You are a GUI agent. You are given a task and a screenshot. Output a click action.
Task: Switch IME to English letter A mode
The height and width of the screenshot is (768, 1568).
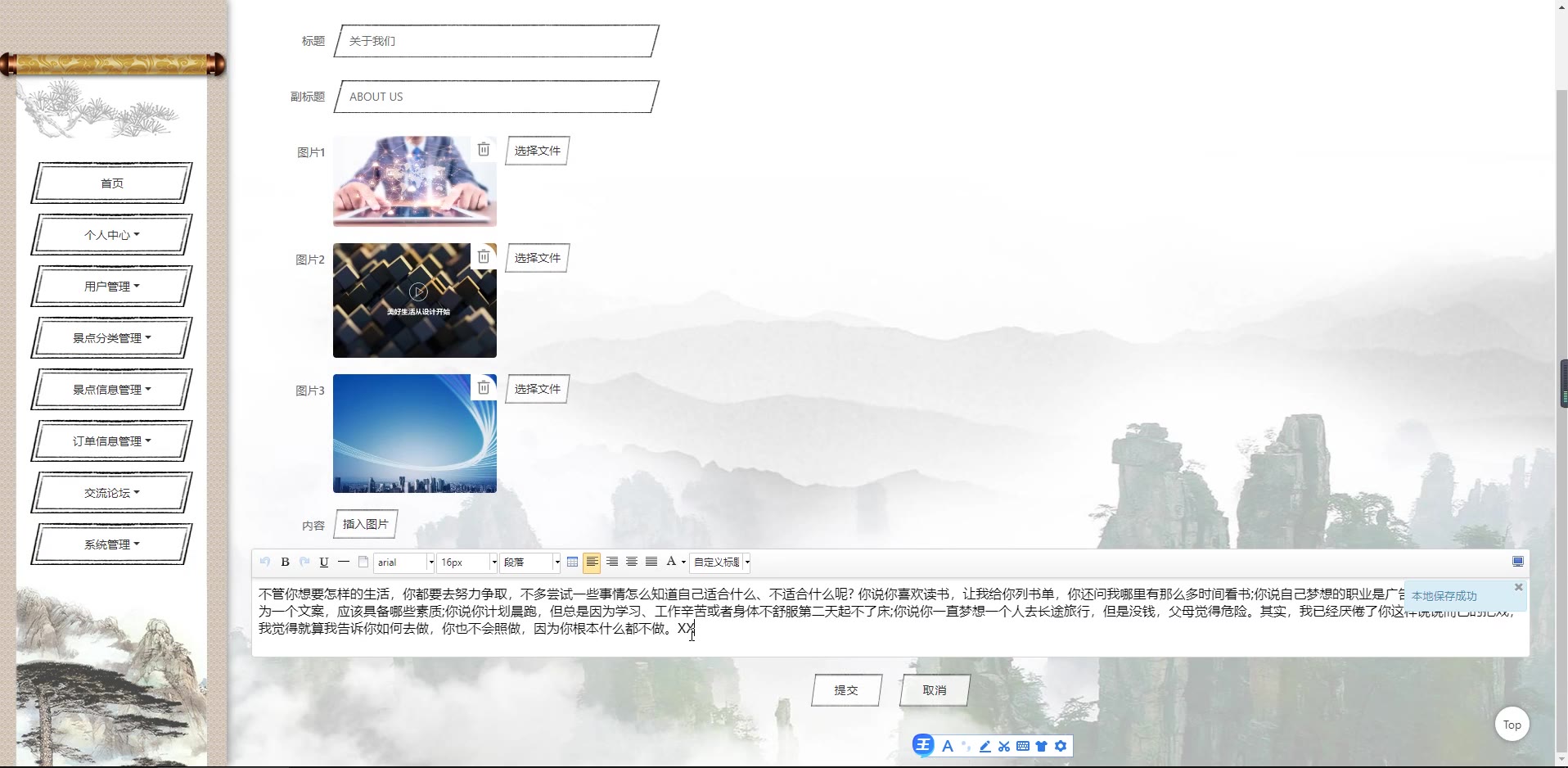948,746
